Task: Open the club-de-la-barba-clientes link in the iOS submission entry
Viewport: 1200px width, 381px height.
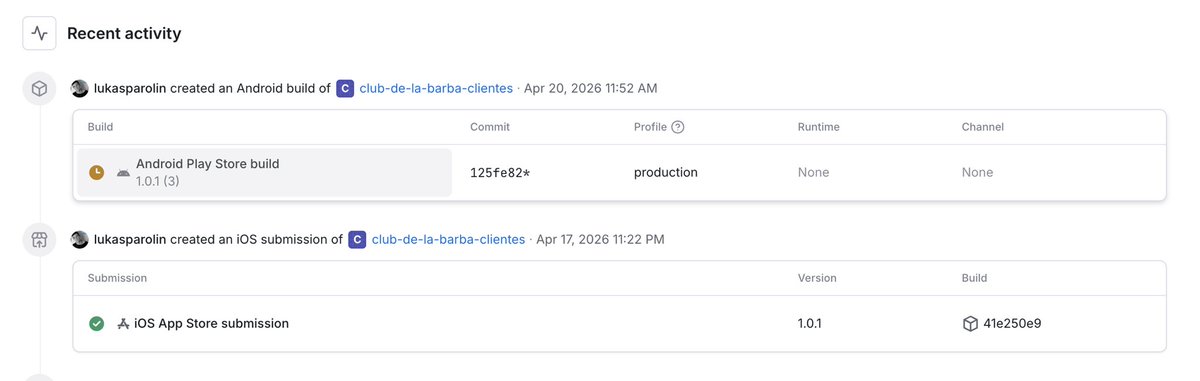Action: point(448,239)
